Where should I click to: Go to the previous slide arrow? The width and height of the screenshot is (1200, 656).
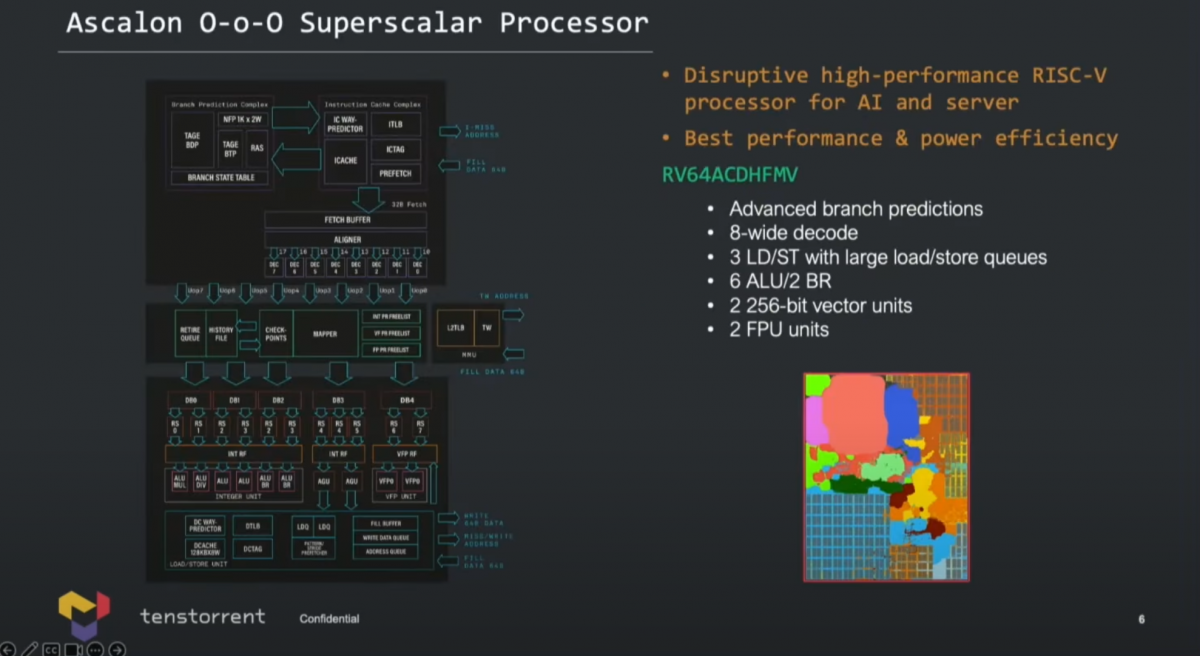click(8, 649)
